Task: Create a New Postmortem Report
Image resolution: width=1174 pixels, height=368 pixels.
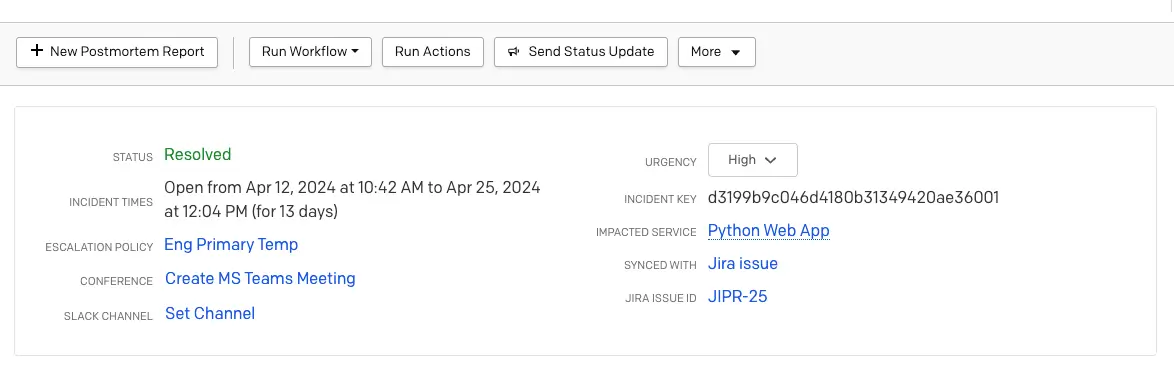Action: point(117,52)
